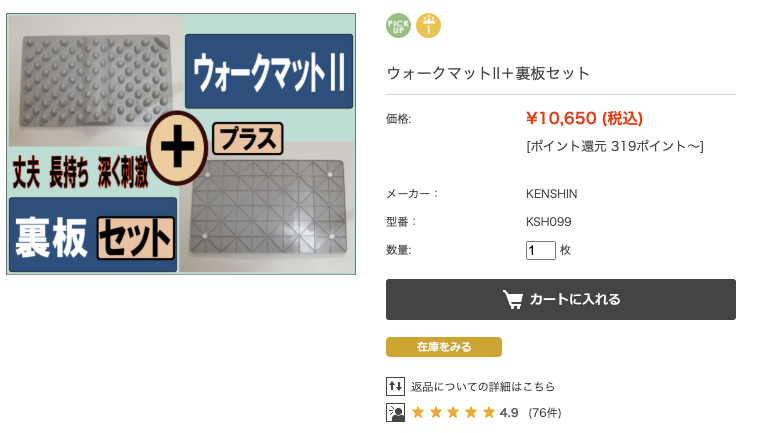Click the gold crown ranking badge
This screenshot has width=762, height=433.
pos(428,25)
